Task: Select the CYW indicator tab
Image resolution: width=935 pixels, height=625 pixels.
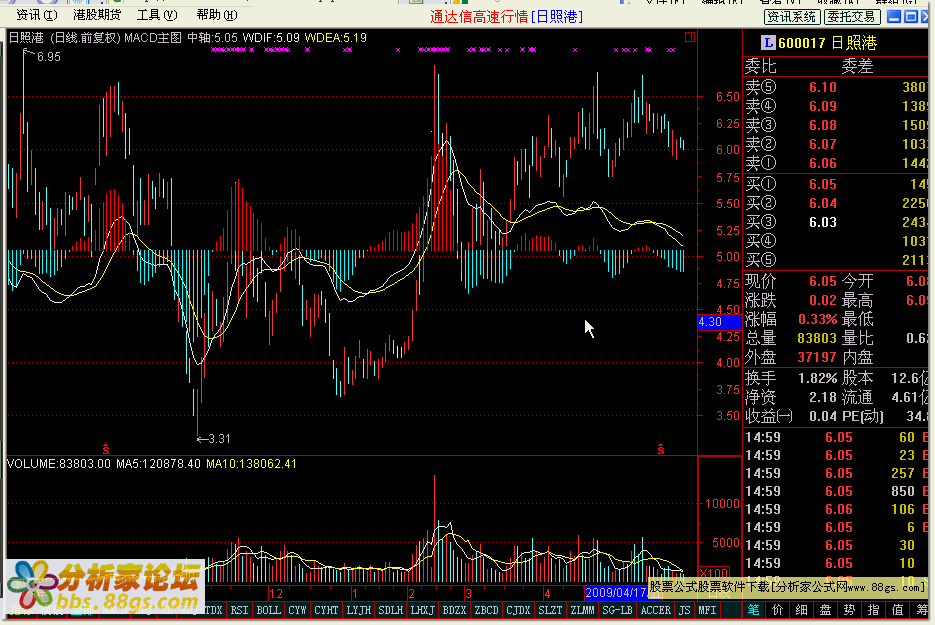Action: click(297, 610)
